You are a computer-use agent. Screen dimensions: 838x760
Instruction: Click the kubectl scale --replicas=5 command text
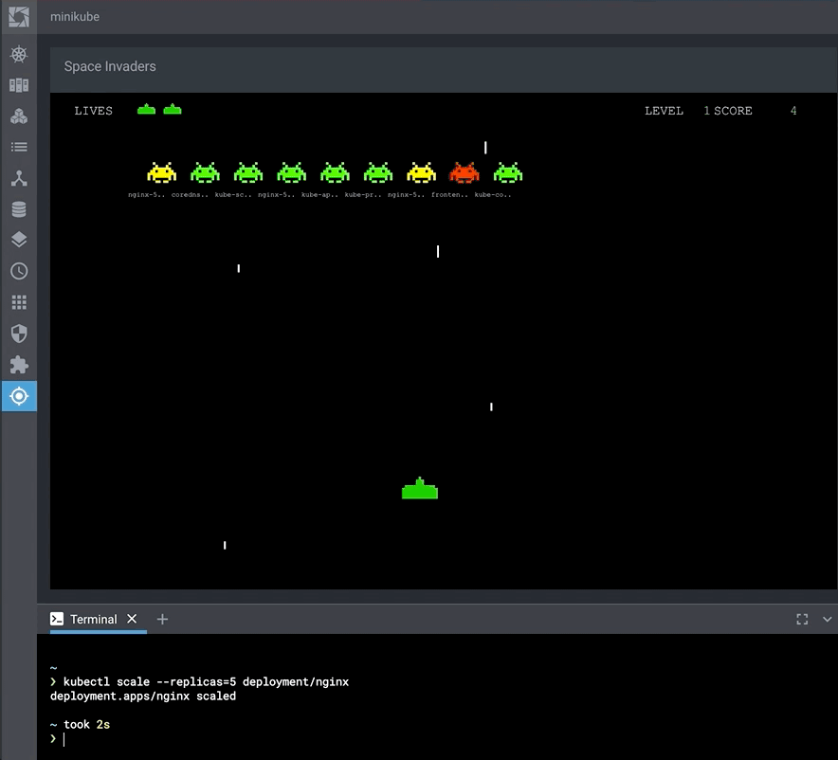tap(206, 681)
